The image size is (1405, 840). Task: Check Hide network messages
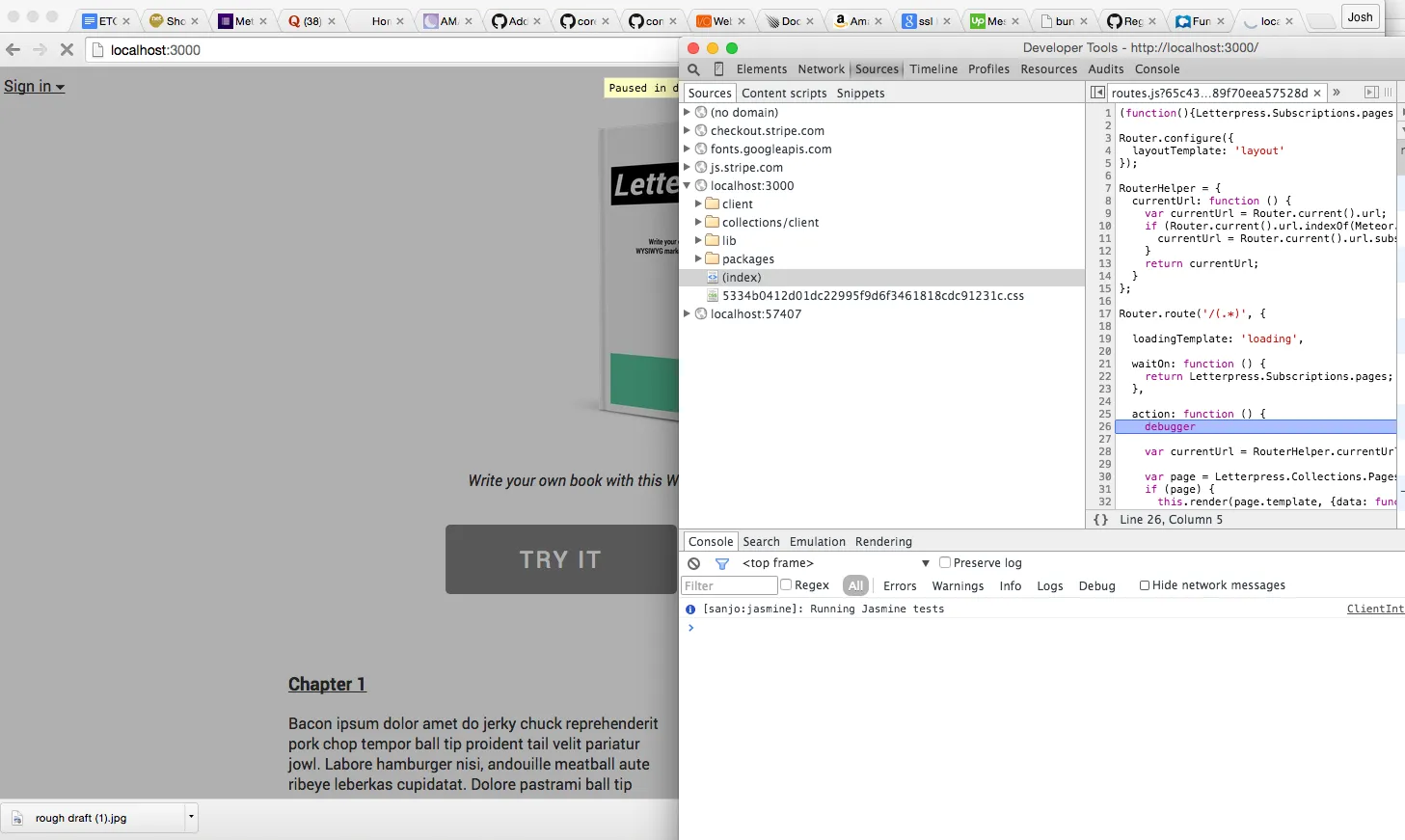pyautogui.click(x=1144, y=584)
